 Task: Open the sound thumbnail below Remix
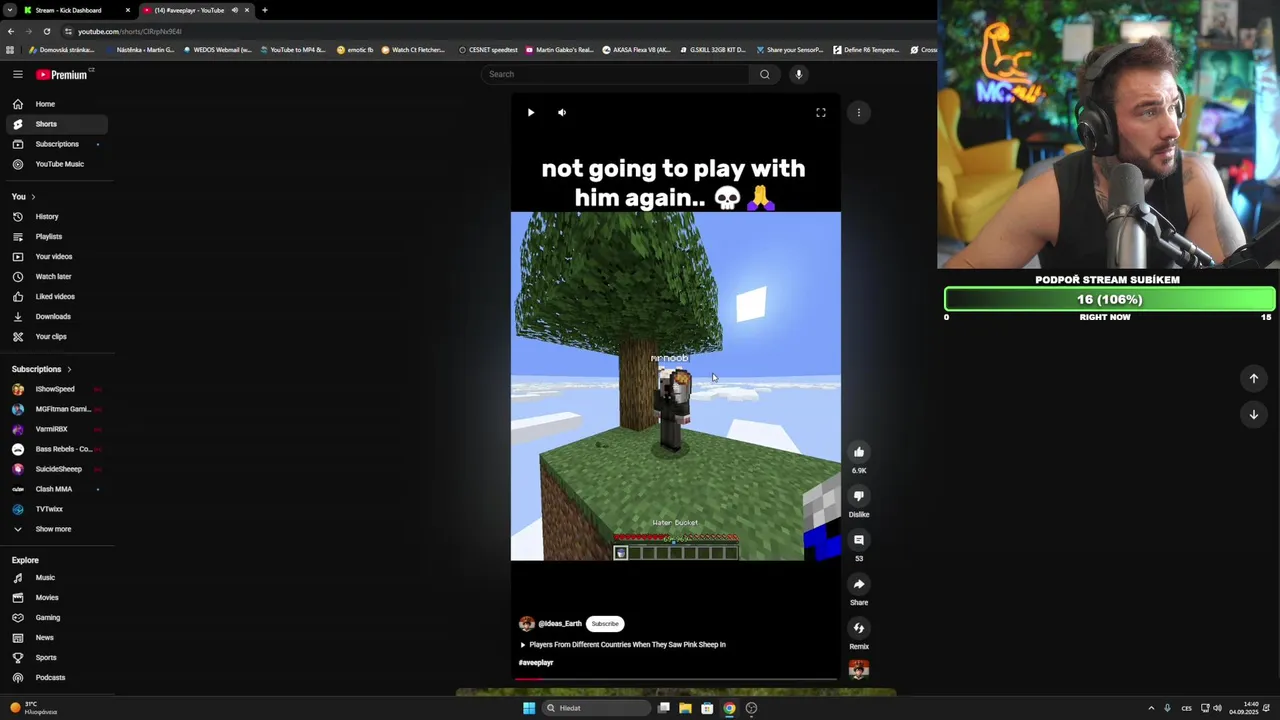(859, 670)
